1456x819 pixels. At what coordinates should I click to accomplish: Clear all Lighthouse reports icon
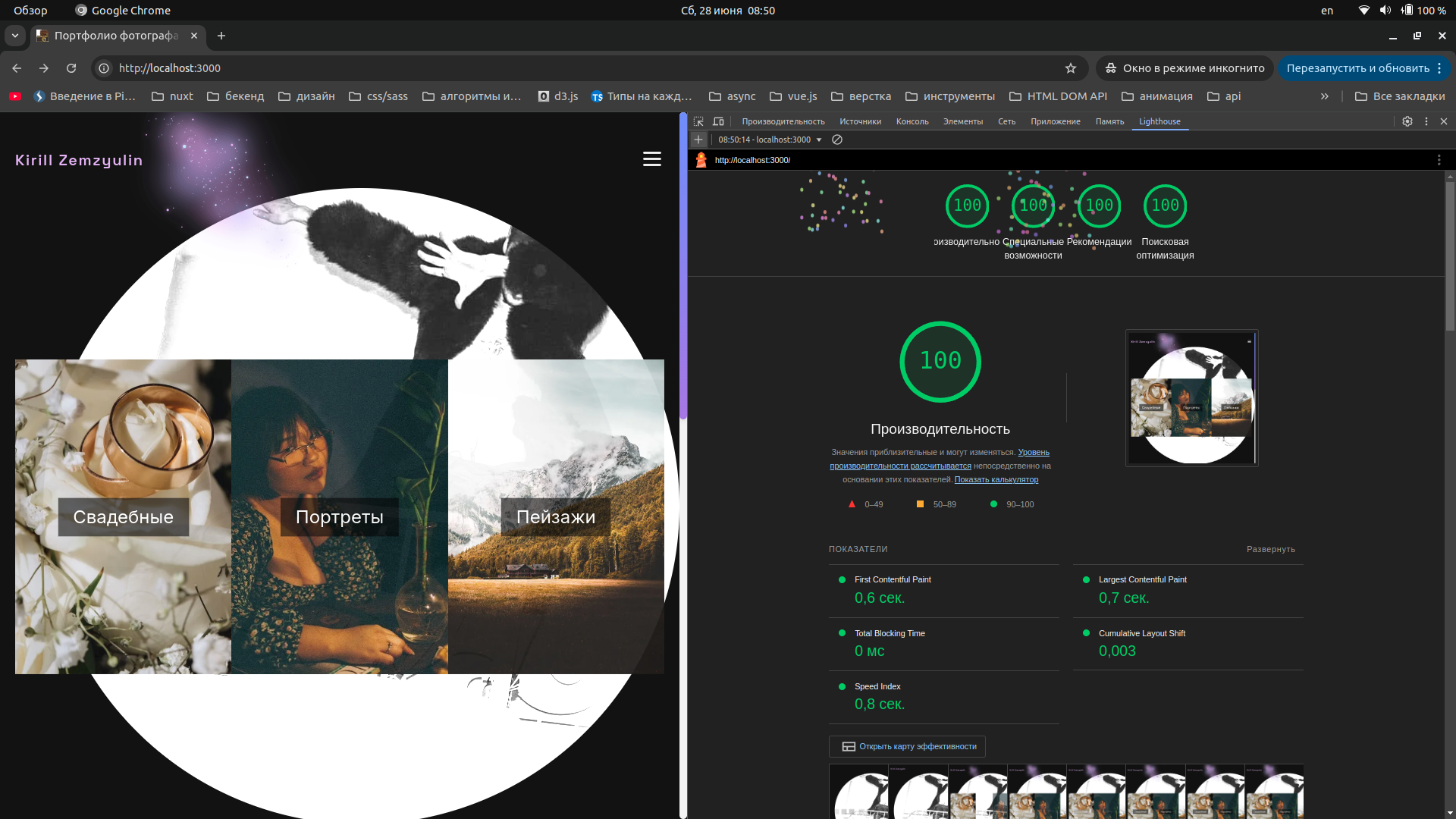coord(837,140)
